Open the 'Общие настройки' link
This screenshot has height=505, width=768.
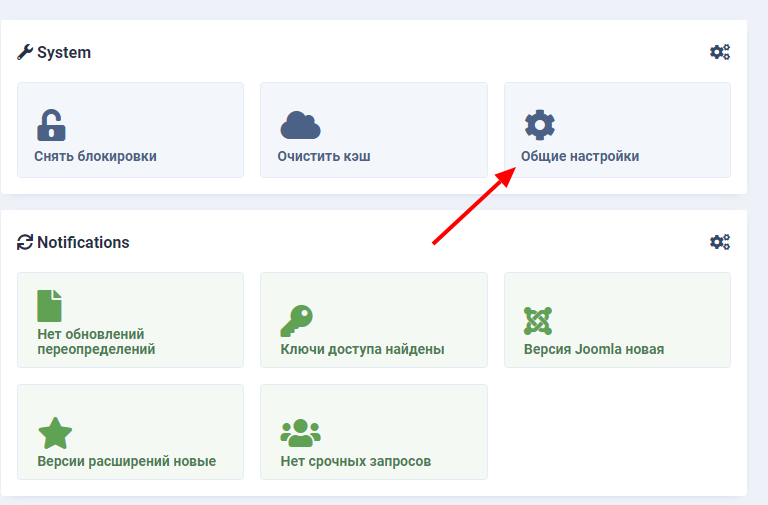point(617,130)
